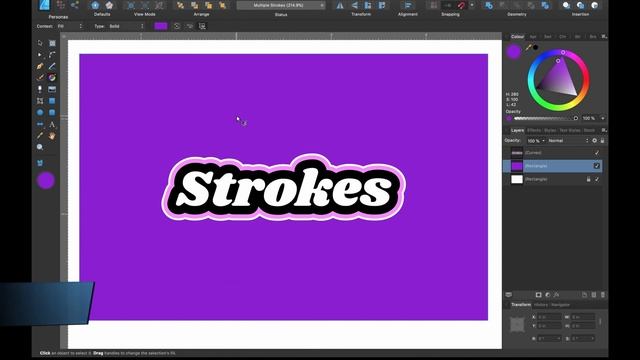Toggle the lock icon beside blend mode
The height and width of the screenshot is (360, 640).
602,141
